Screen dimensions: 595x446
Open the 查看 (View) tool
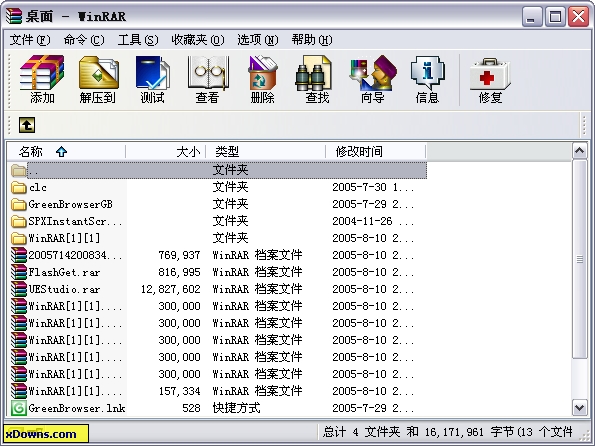point(207,79)
